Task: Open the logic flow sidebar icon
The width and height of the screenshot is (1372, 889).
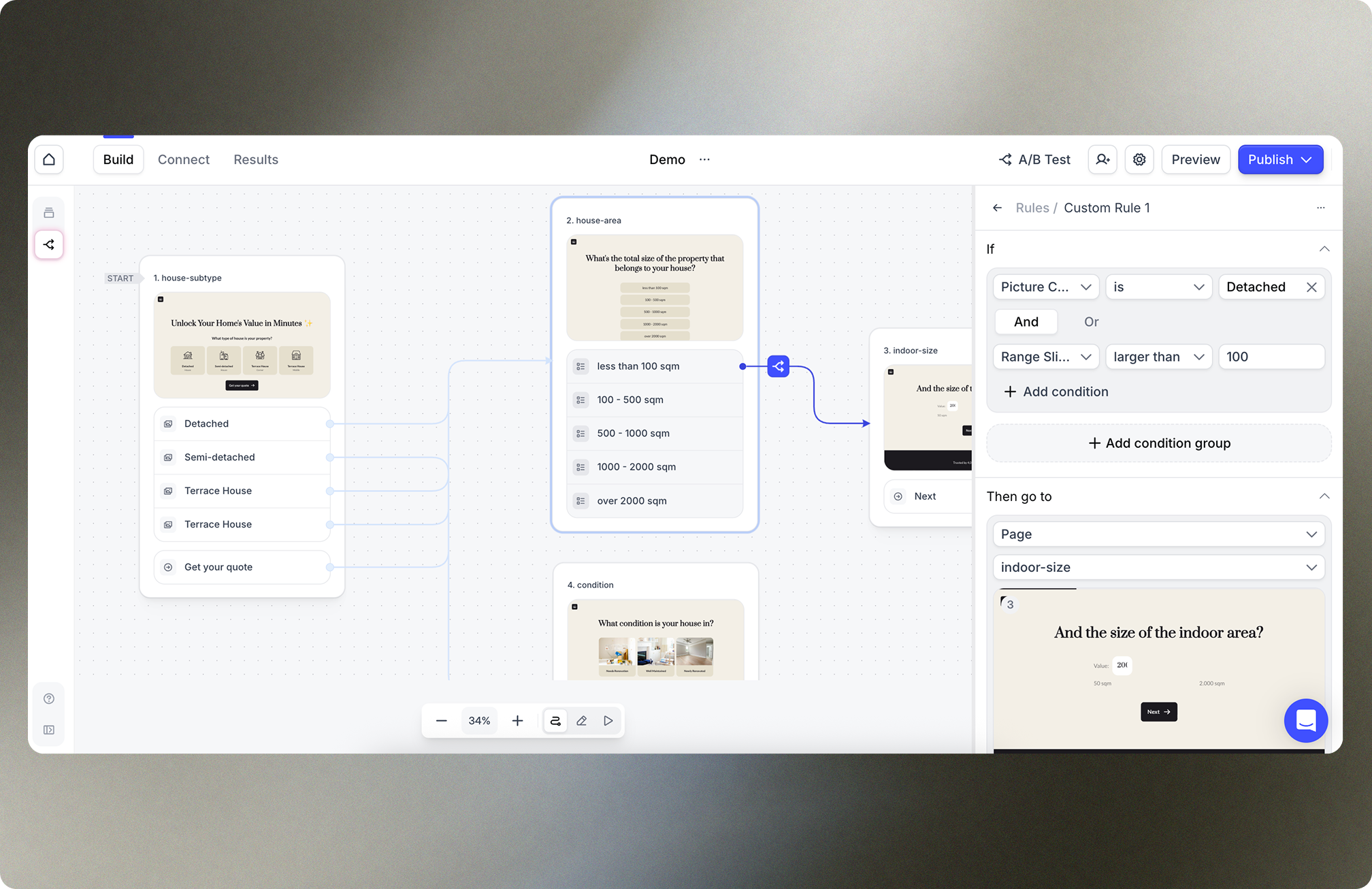Action: tap(49, 244)
